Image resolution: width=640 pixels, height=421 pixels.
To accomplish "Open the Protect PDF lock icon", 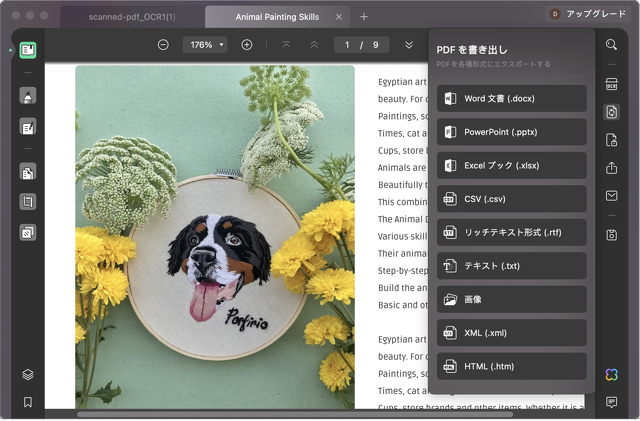I will [x=611, y=140].
